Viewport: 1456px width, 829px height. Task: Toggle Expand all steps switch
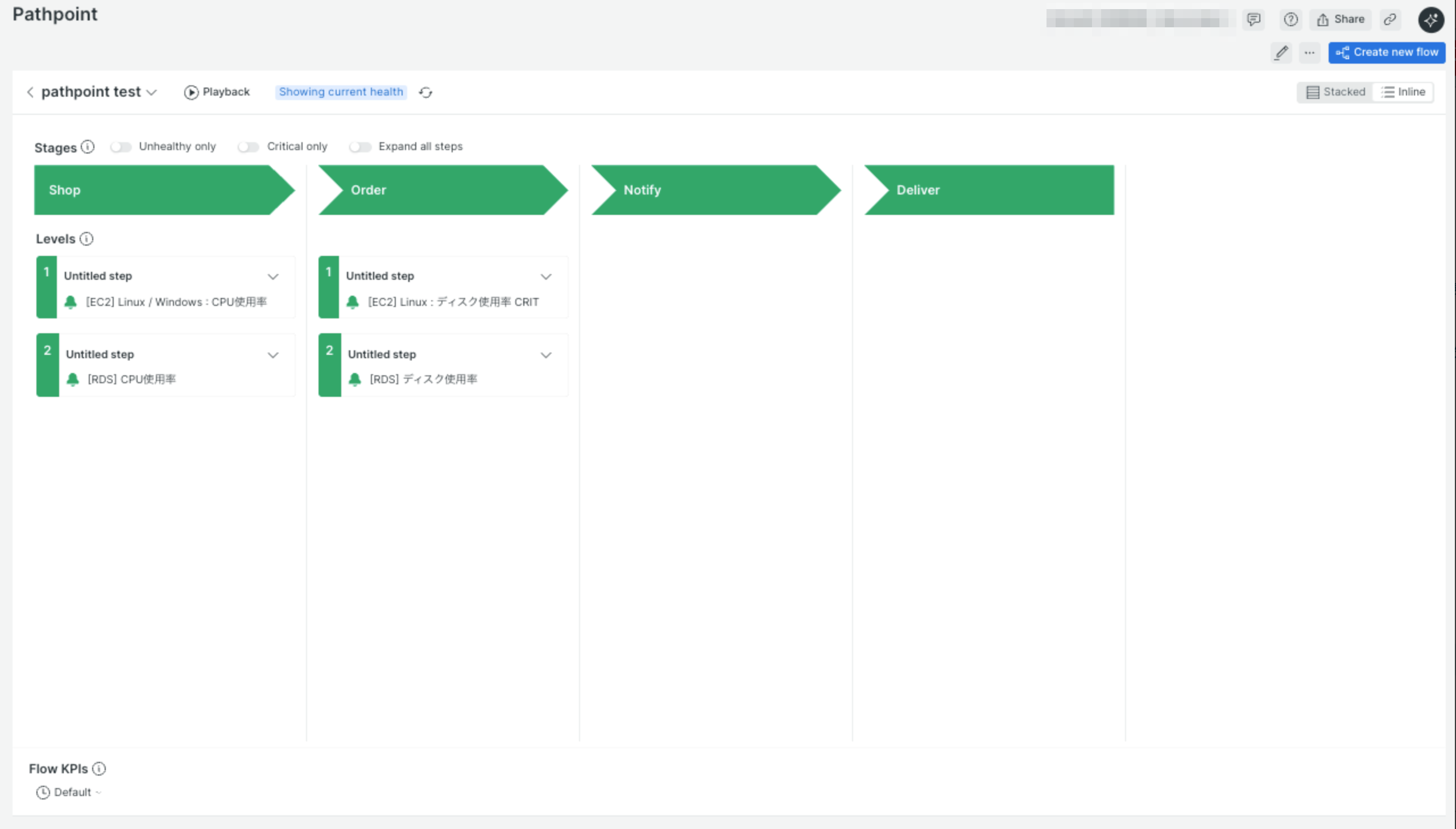[360, 147]
